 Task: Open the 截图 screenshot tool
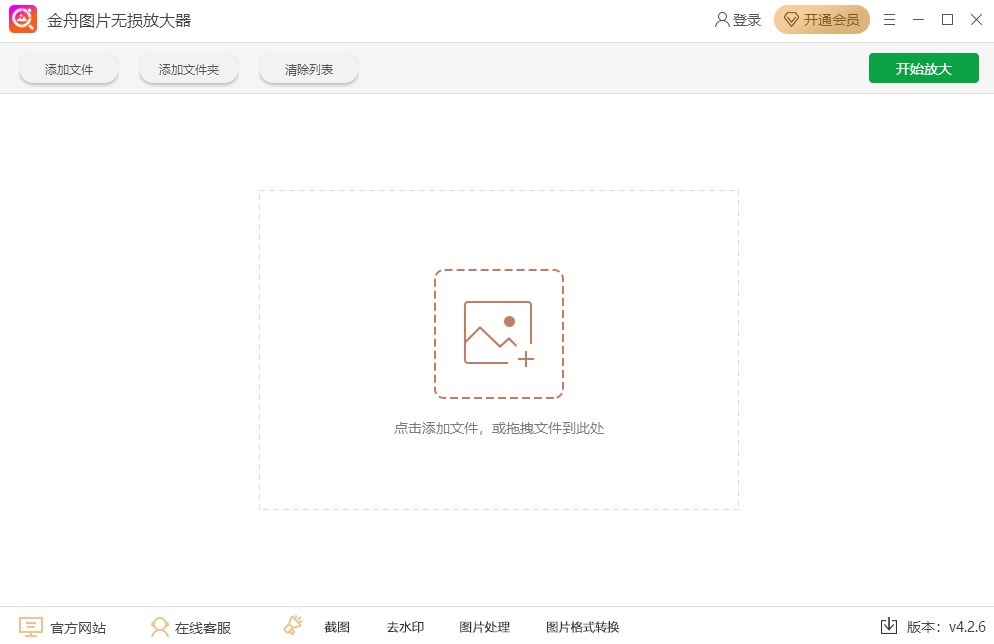[337, 626]
